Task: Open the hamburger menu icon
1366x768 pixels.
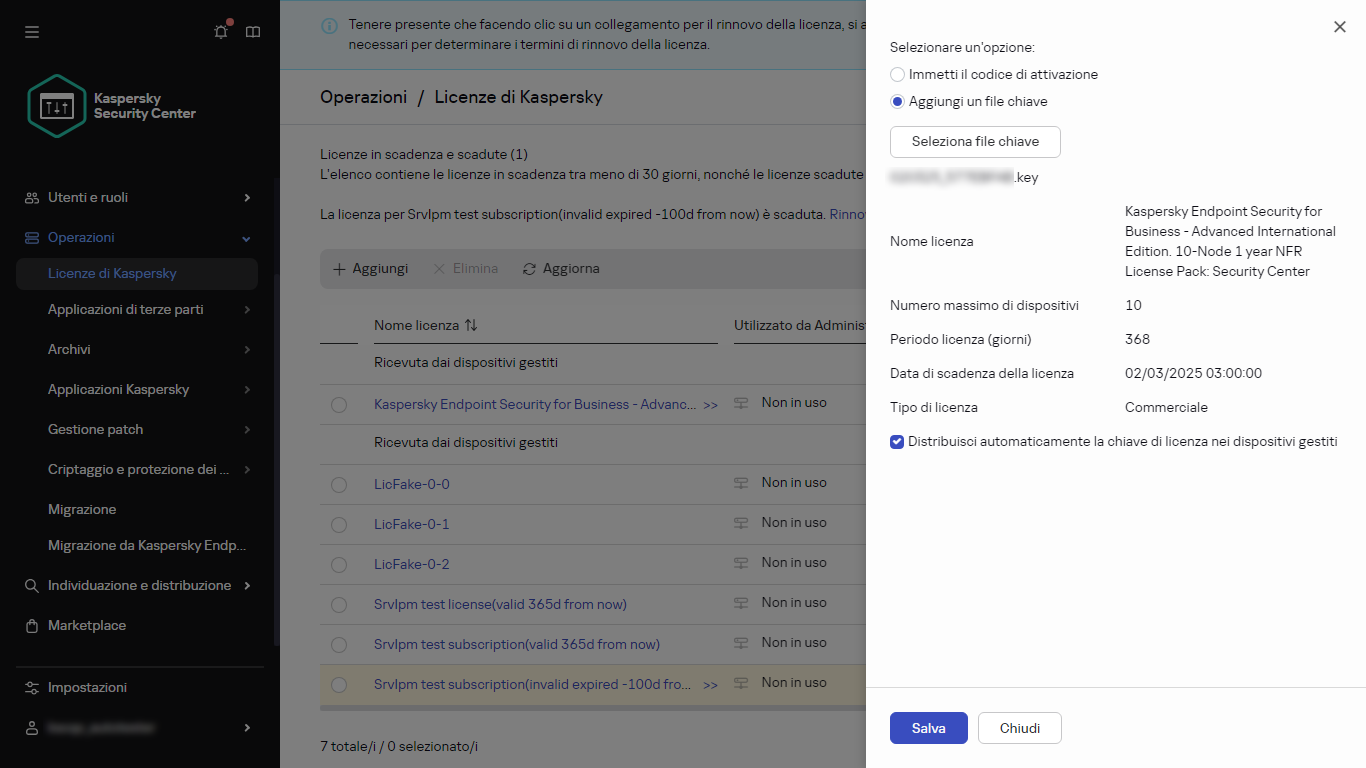Action: (x=32, y=32)
